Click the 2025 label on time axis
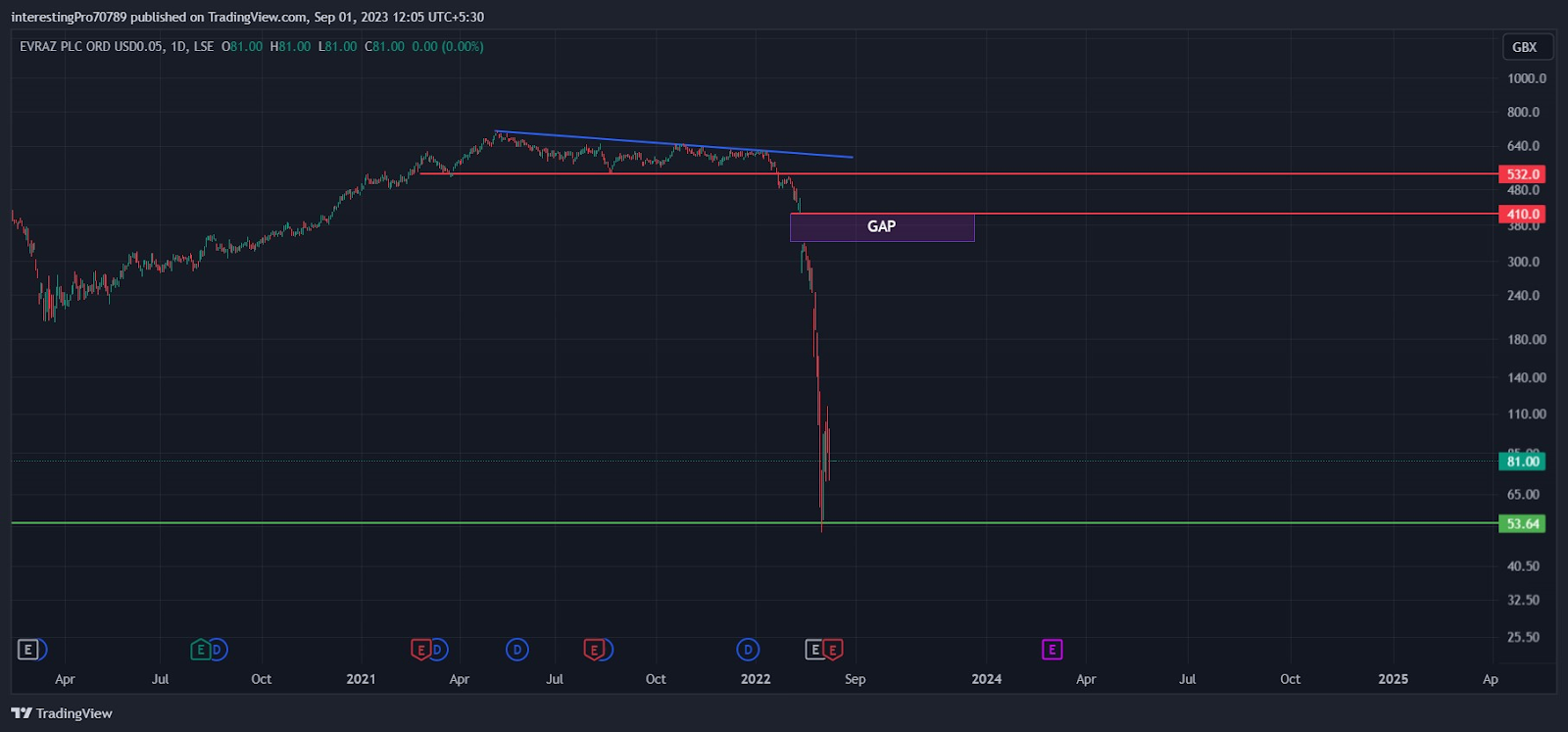This screenshot has width=1568, height=732. (1393, 679)
